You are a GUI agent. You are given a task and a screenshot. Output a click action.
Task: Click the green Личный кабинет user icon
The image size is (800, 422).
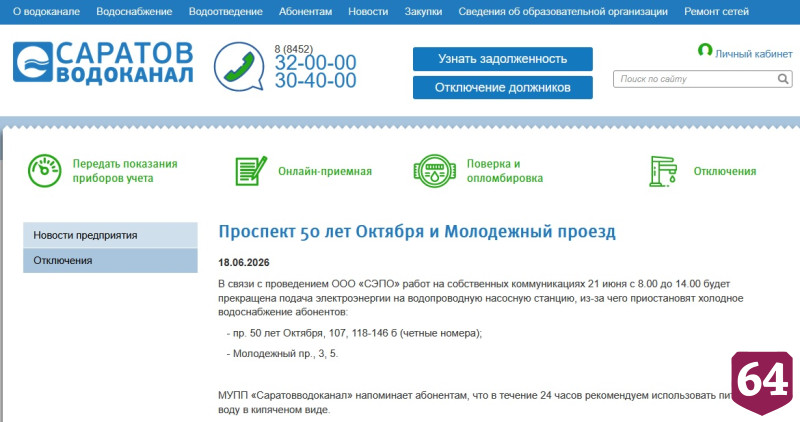(x=705, y=51)
